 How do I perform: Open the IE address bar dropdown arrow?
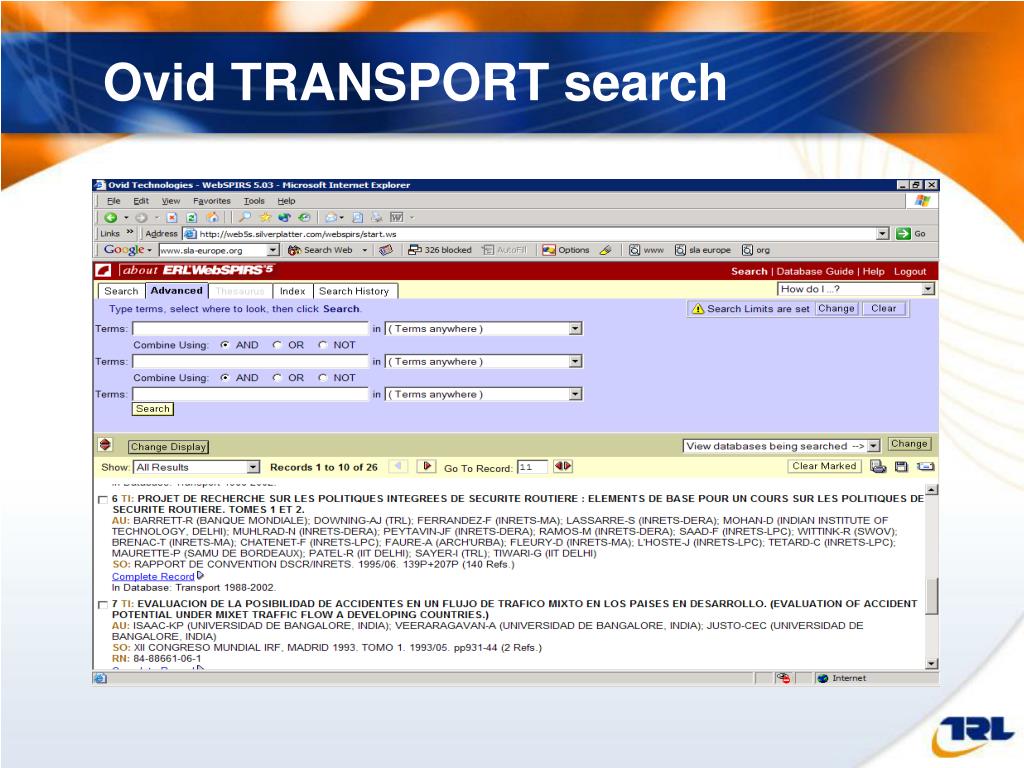882,234
